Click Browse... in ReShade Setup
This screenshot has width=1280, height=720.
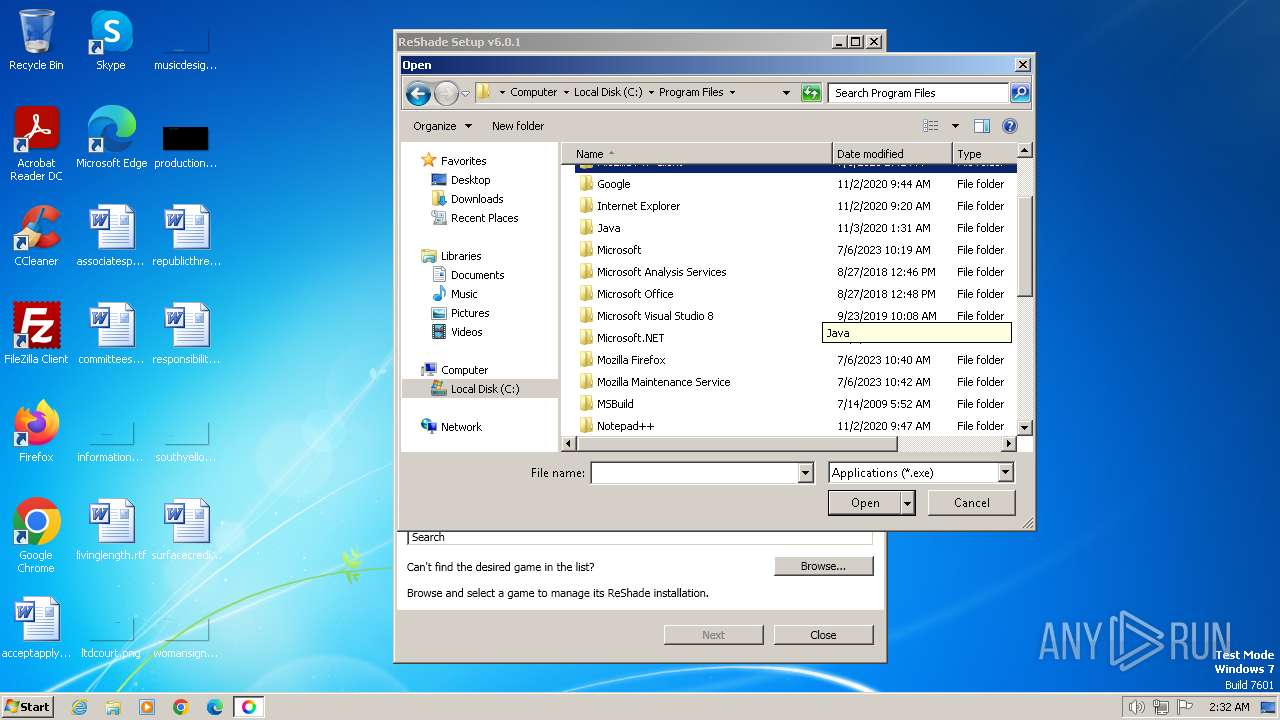point(824,566)
